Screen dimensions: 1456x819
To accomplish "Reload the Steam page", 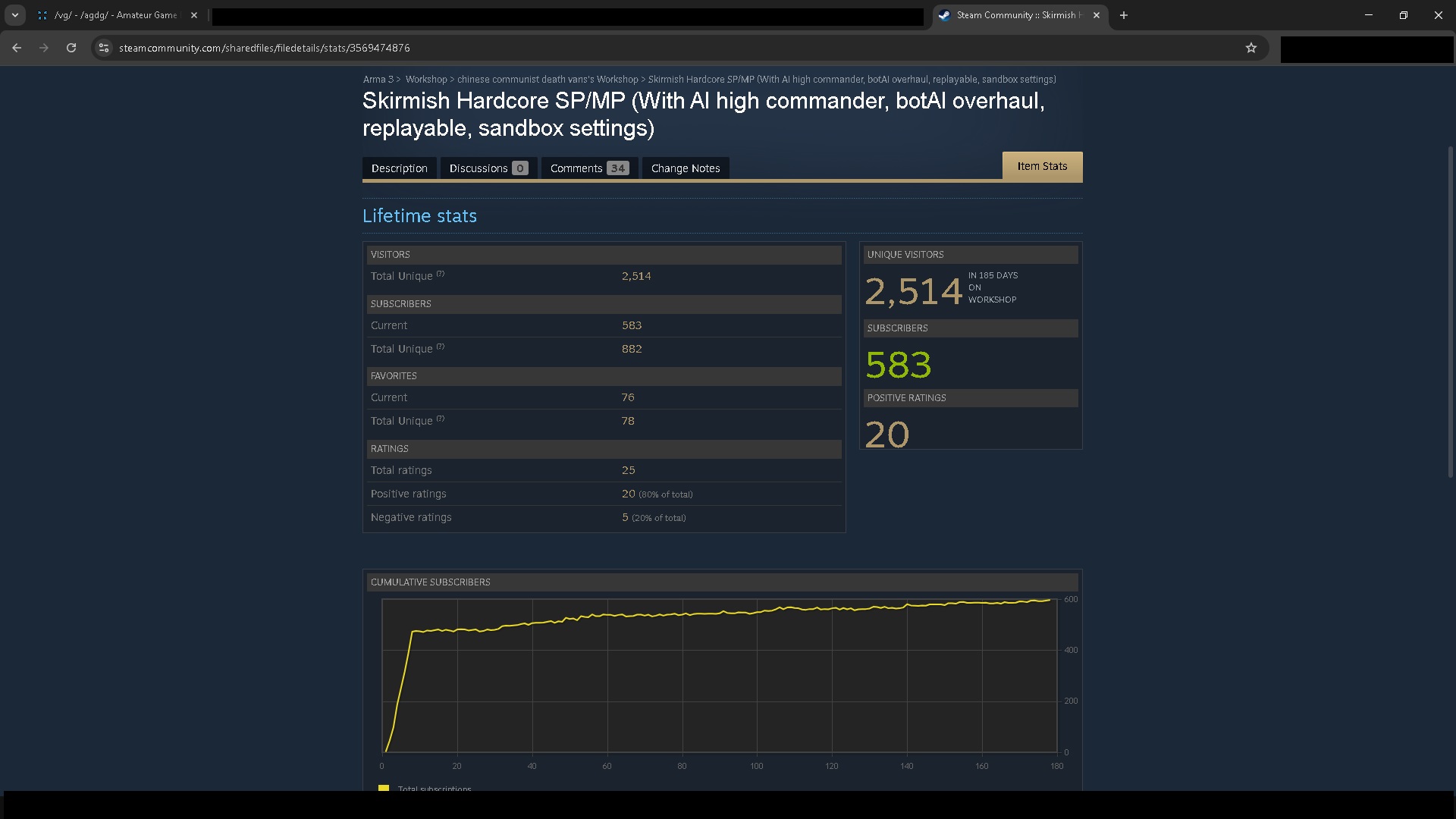I will click(x=71, y=48).
